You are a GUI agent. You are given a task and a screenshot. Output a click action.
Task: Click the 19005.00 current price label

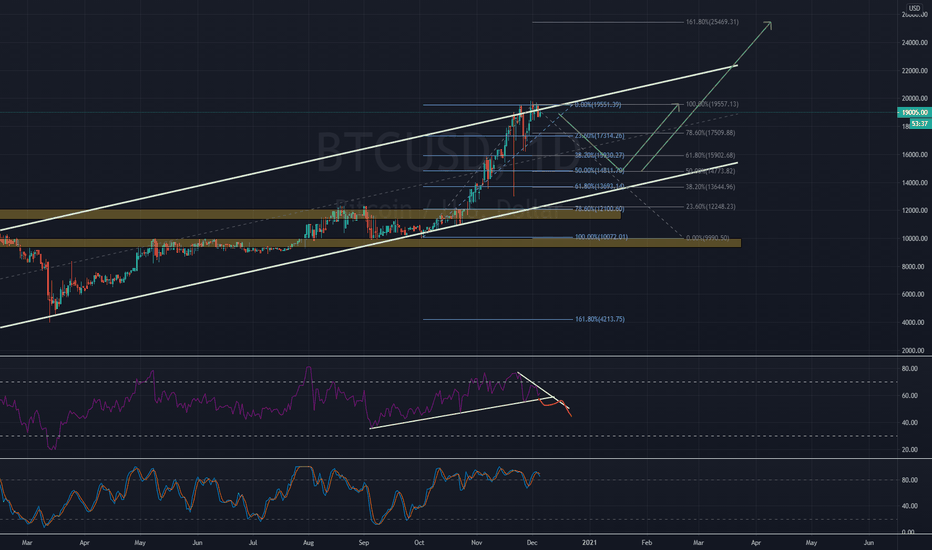(x=914, y=112)
